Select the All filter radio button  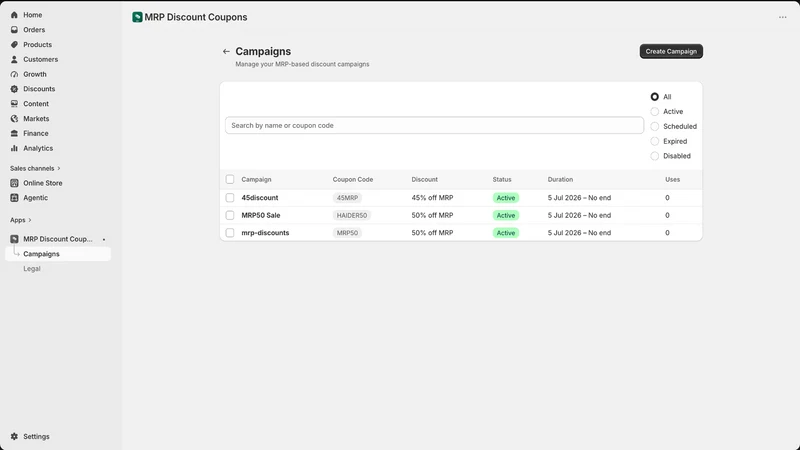click(x=655, y=96)
